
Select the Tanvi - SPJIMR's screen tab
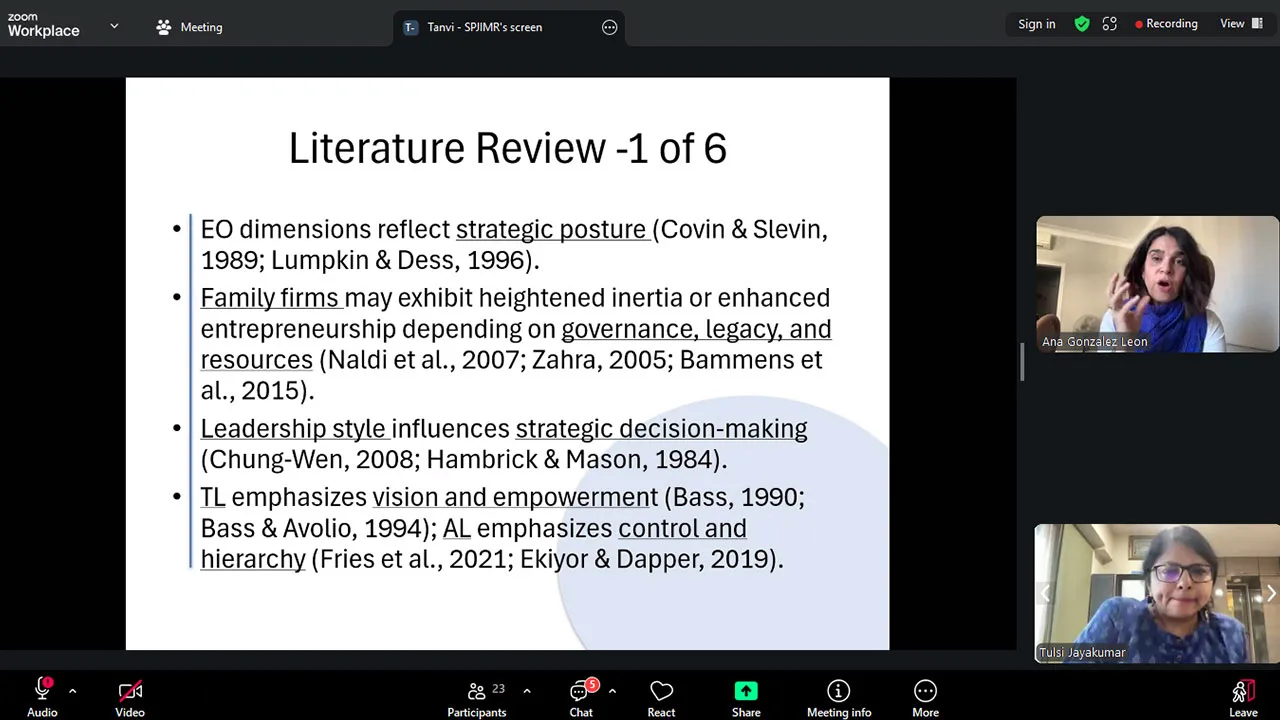click(x=484, y=27)
